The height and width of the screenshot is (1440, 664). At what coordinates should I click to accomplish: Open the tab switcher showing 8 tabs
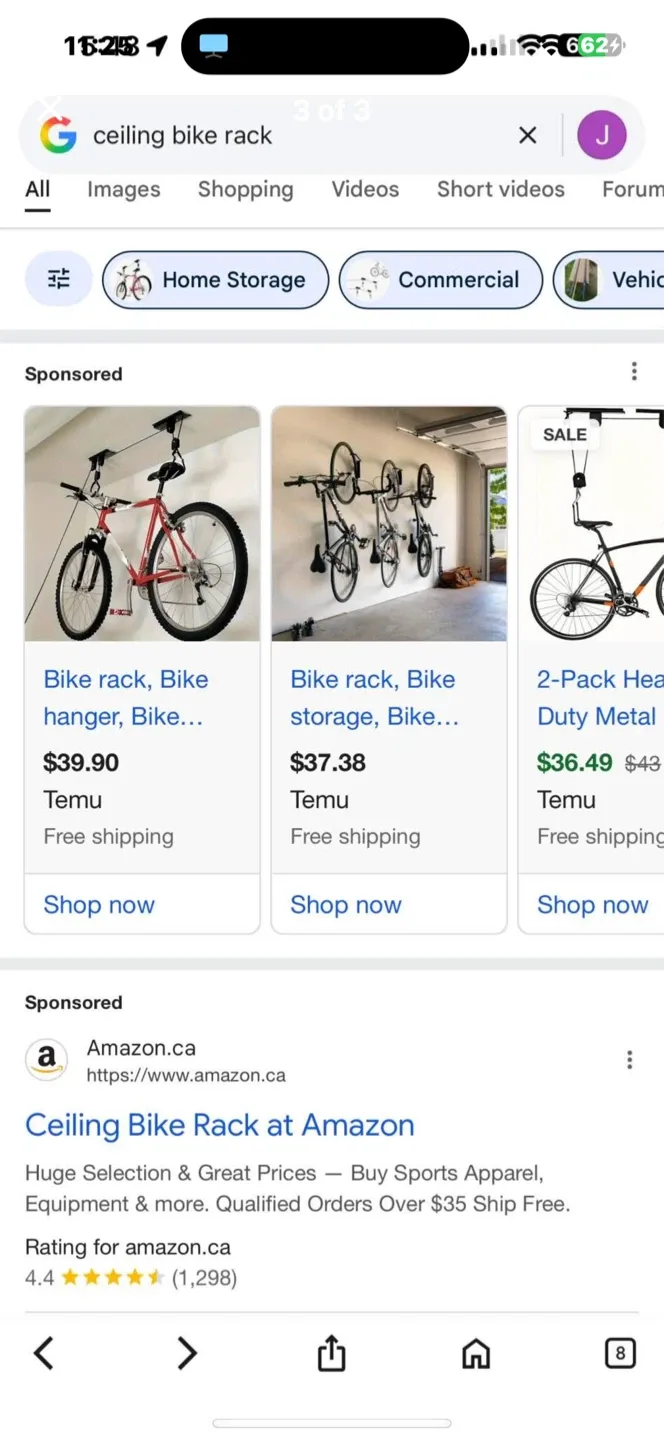(620, 1354)
